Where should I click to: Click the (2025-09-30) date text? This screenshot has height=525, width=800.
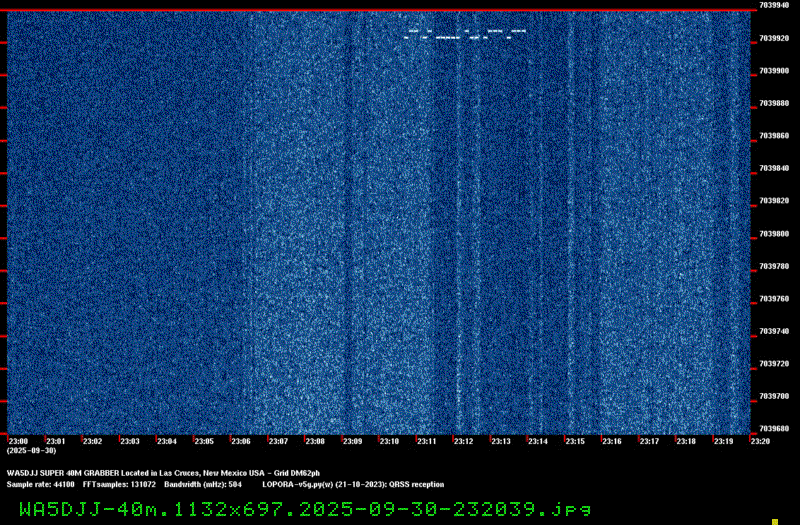(x=31, y=451)
